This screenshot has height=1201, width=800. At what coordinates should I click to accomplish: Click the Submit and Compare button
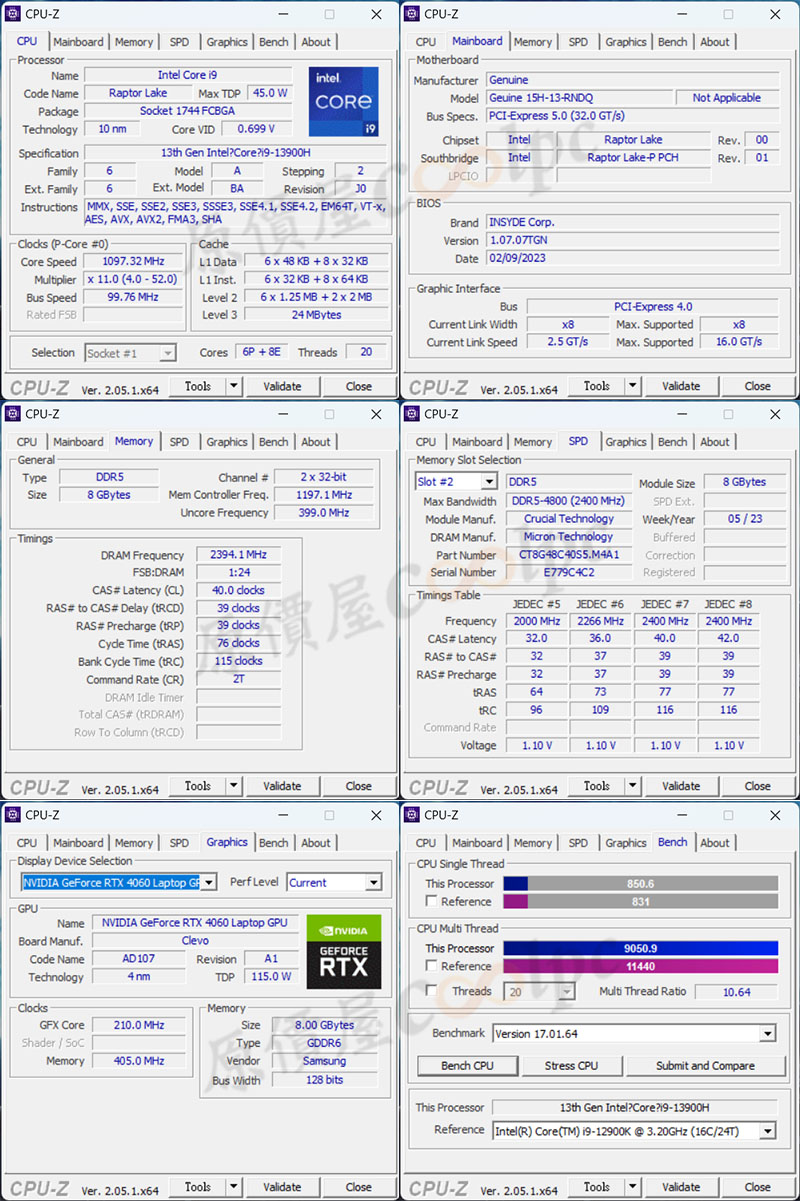click(705, 1066)
